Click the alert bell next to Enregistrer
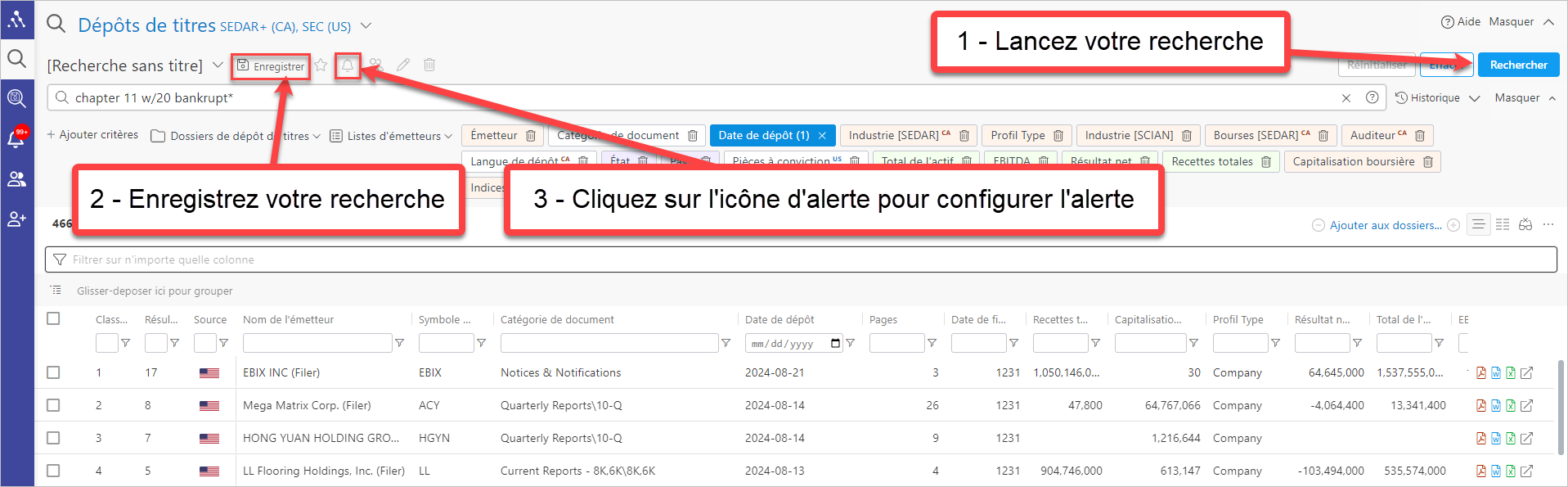 (348, 65)
